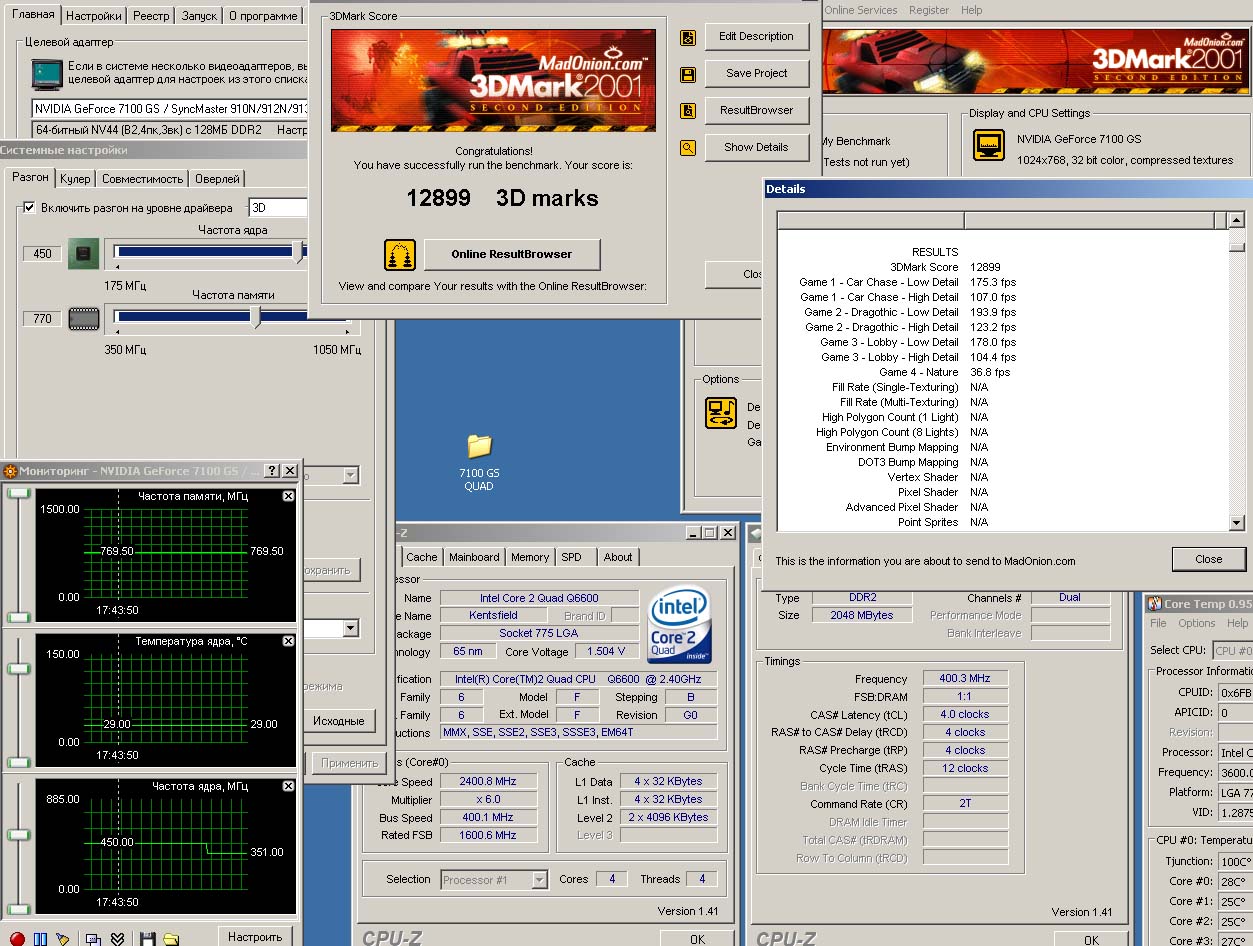
Task: Click the red record button in the monitoring toolbar
Action: pyautogui.click(x=17, y=939)
